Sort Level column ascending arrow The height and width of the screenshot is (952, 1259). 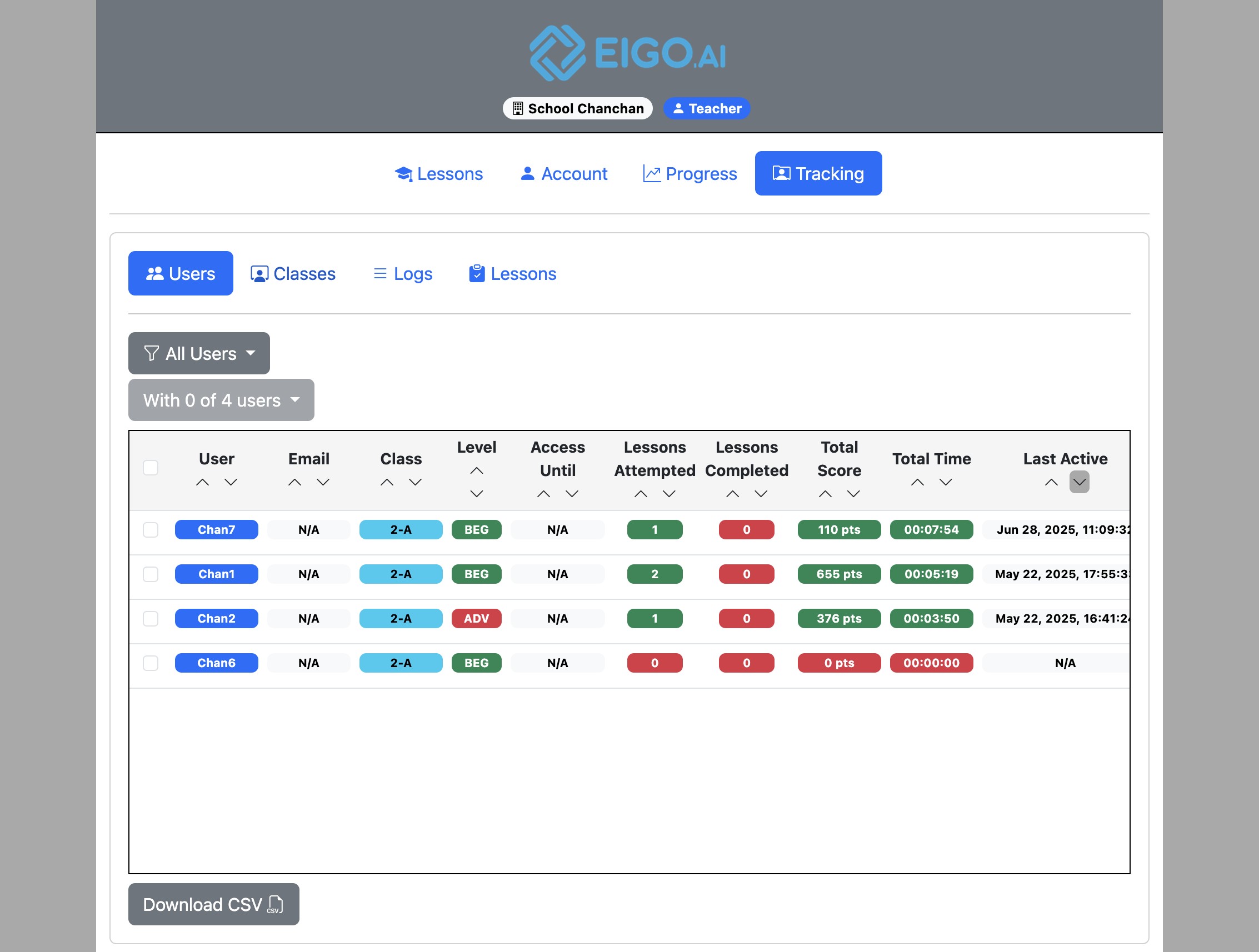click(x=477, y=470)
